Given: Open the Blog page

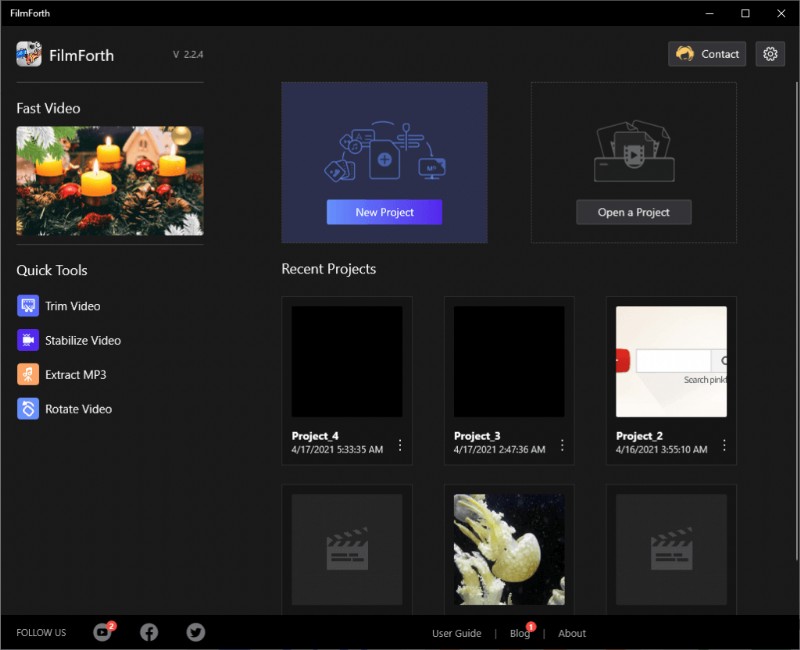Looking at the screenshot, I should 519,633.
